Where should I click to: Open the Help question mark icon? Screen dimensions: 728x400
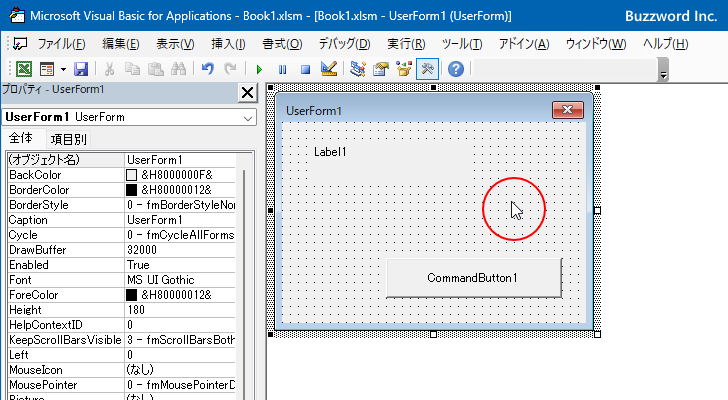[x=456, y=69]
